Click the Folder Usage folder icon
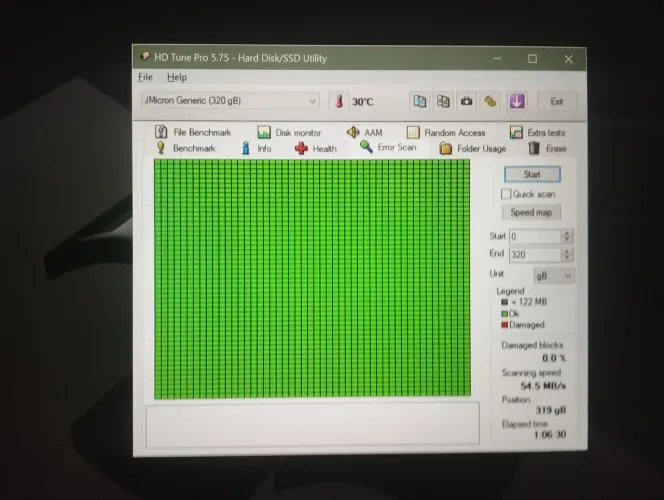 click(445, 149)
